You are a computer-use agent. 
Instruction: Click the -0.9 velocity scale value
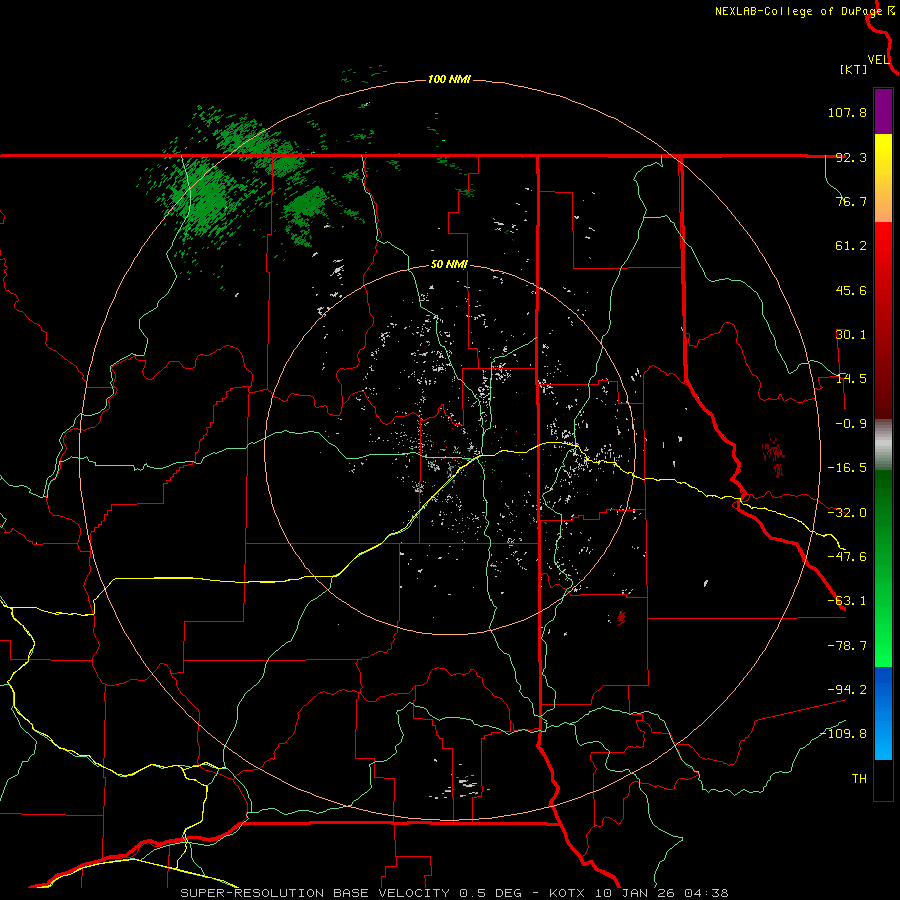[x=851, y=424]
